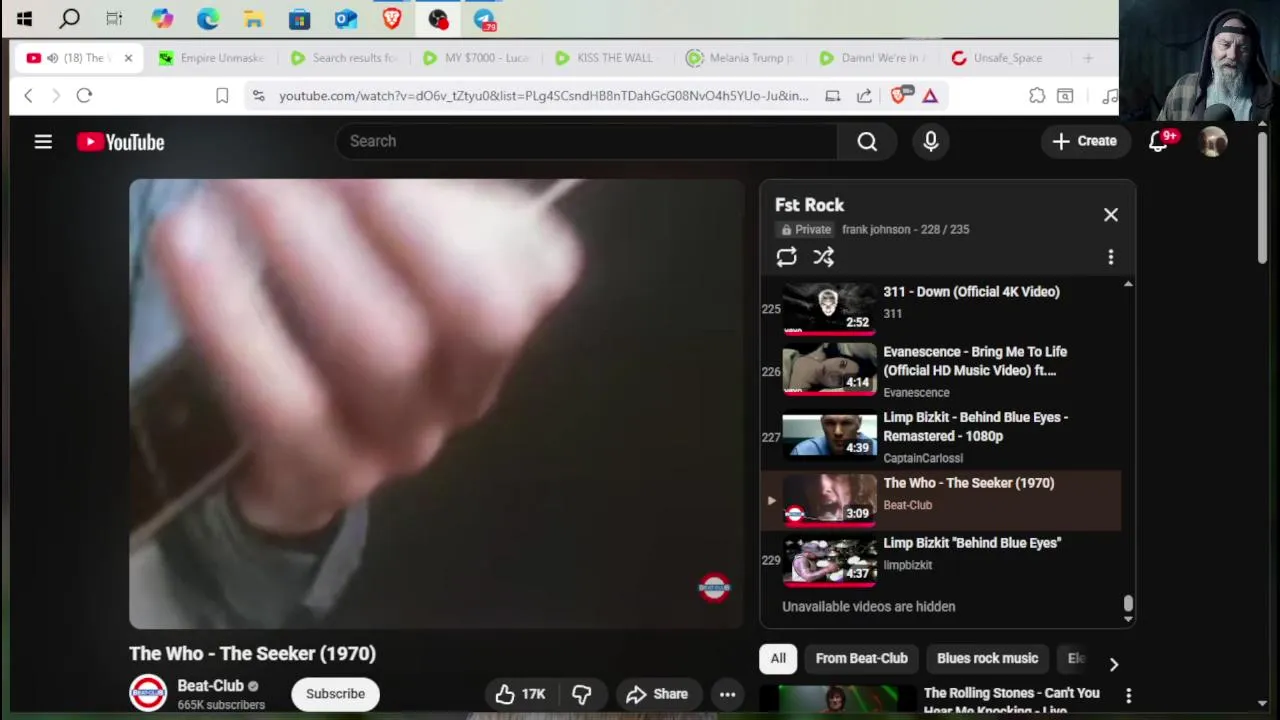The height and width of the screenshot is (720, 1280).
Task: Open Outlook from taskbar
Action: point(346,19)
